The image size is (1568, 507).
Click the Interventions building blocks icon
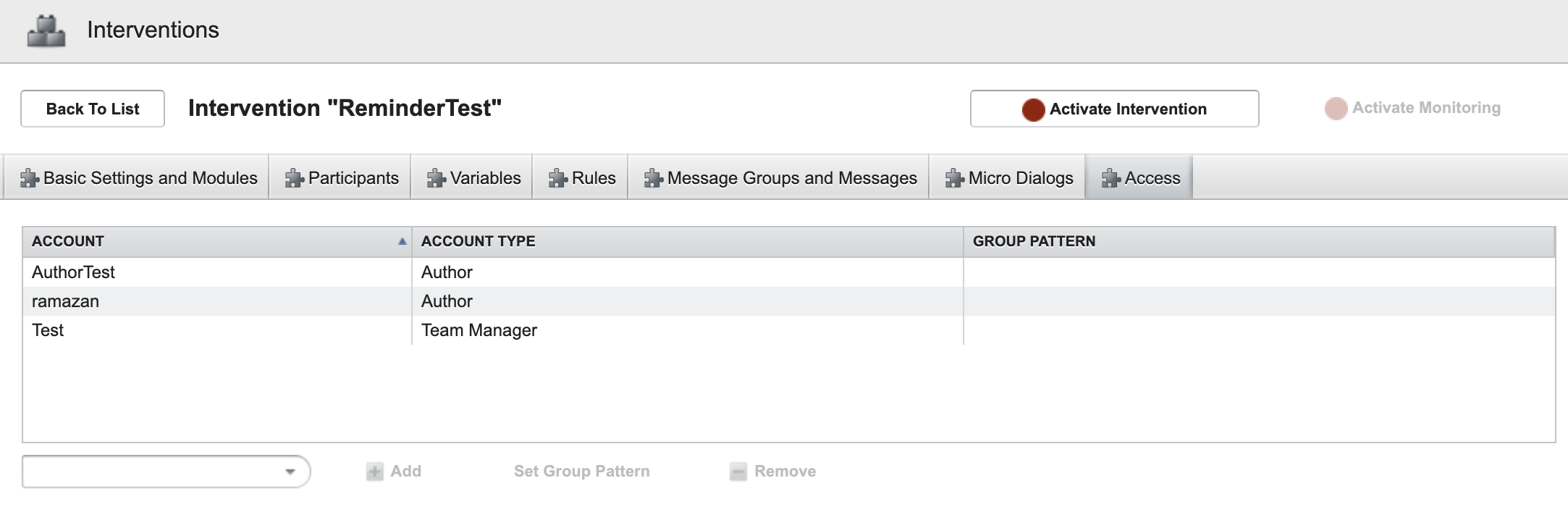pos(46,31)
